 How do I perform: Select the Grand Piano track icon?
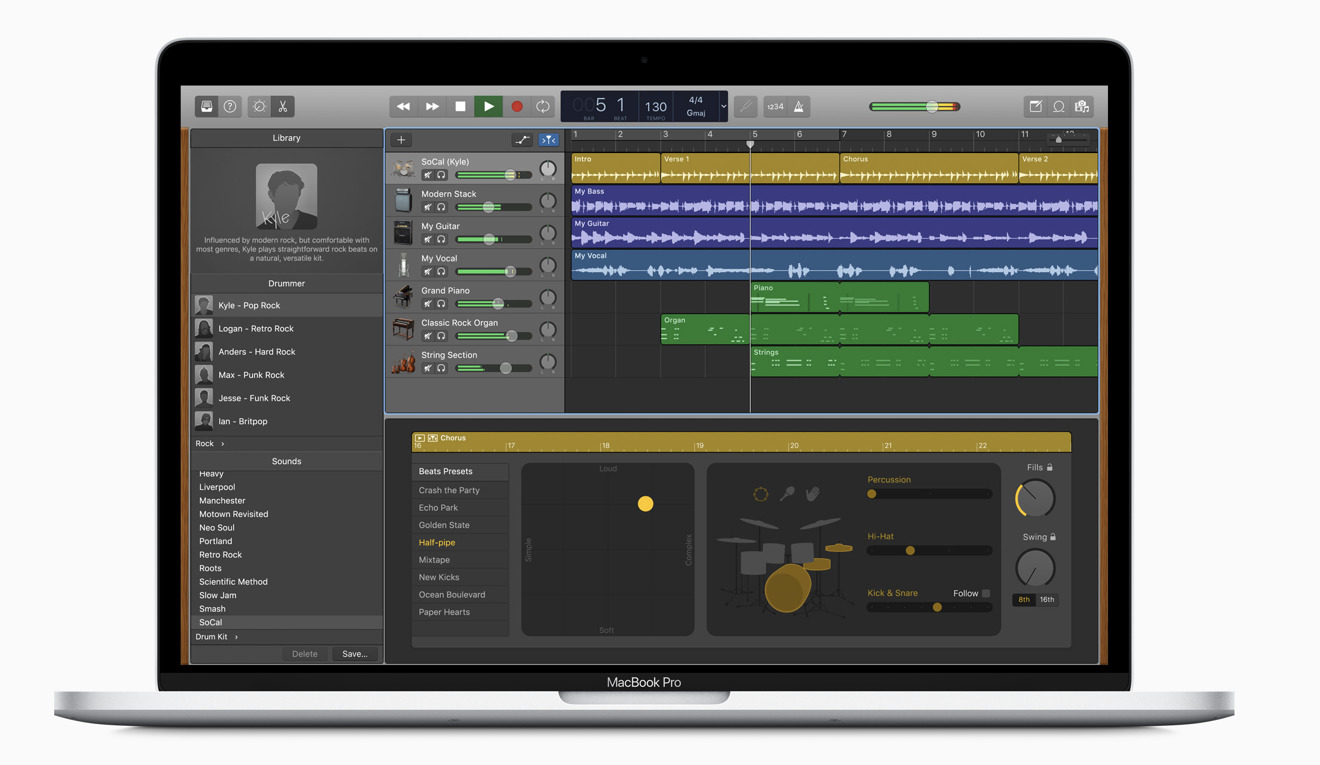[402, 297]
